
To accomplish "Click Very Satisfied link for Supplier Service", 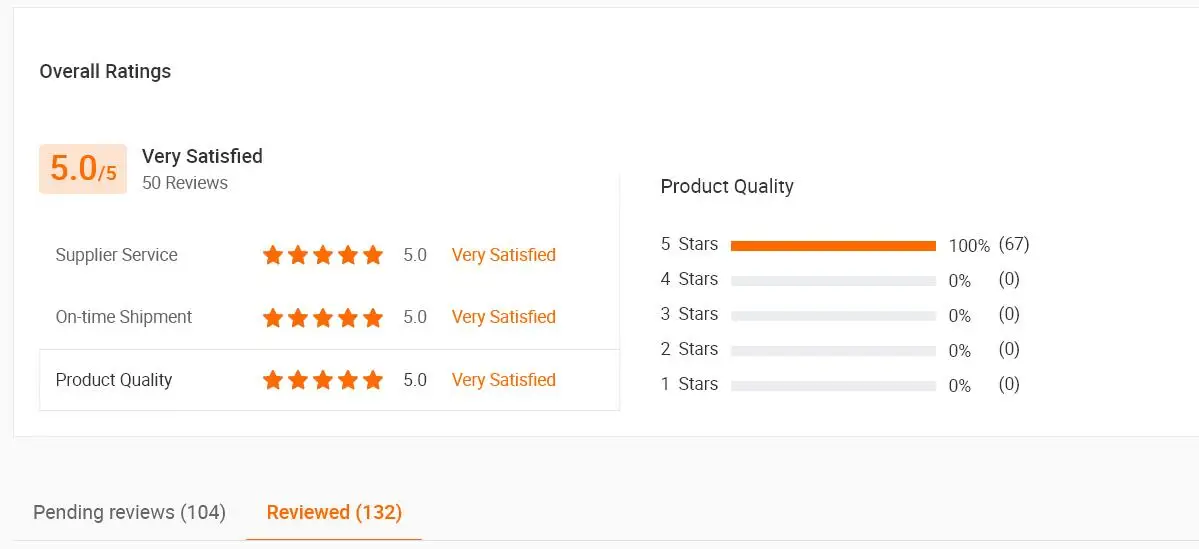I will [x=503, y=255].
